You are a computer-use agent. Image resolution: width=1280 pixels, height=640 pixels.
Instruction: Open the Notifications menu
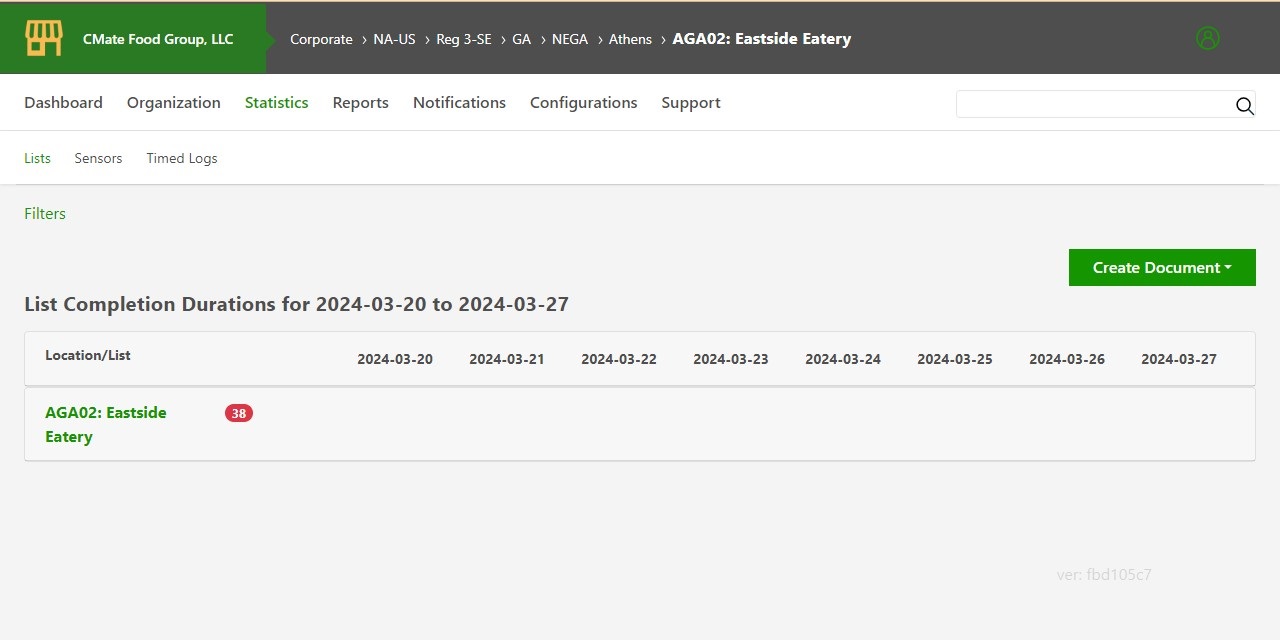click(x=459, y=102)
